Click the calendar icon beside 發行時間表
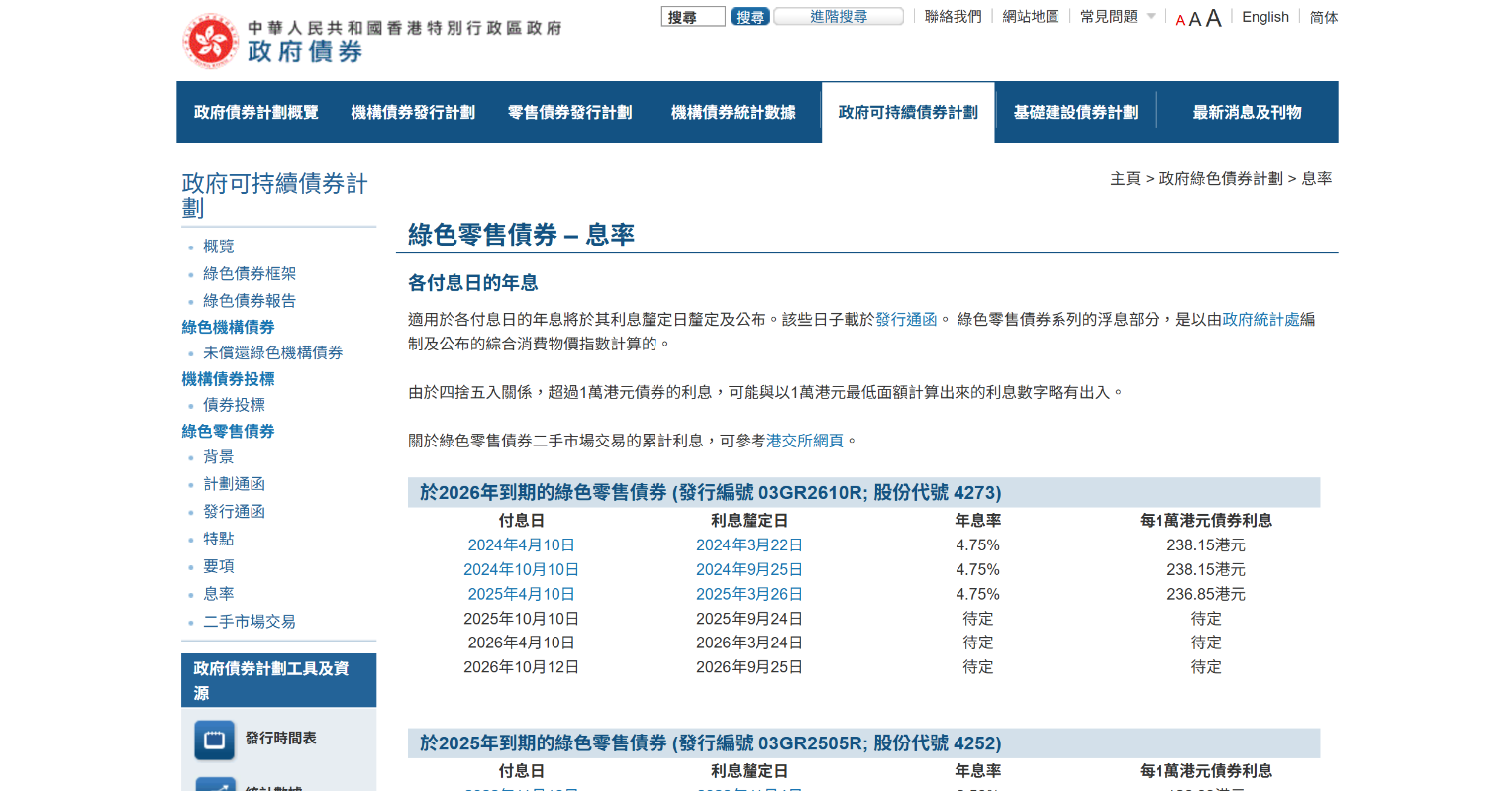The height and width of the screenshot is (791, 1512). 215,740
